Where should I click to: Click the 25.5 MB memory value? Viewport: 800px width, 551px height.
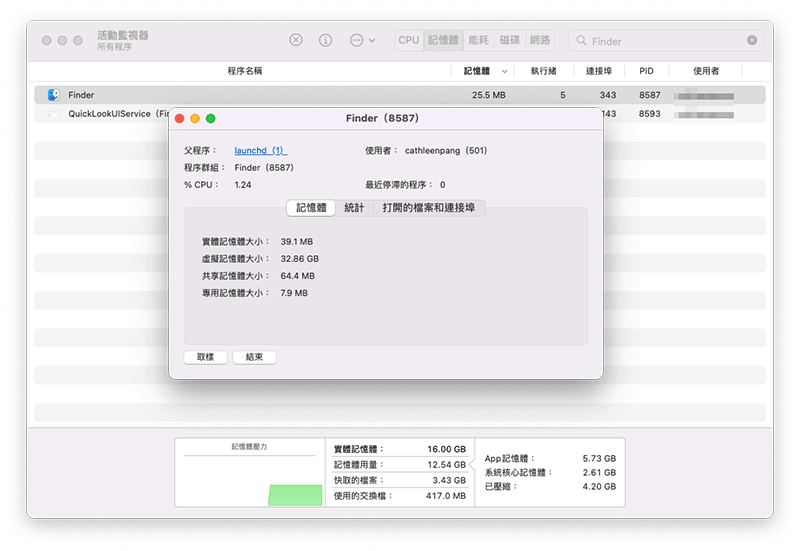point(489,95)
